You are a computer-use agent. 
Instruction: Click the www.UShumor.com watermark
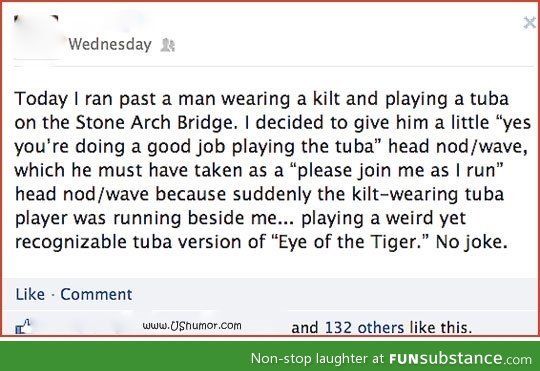(x=192, y=326)
